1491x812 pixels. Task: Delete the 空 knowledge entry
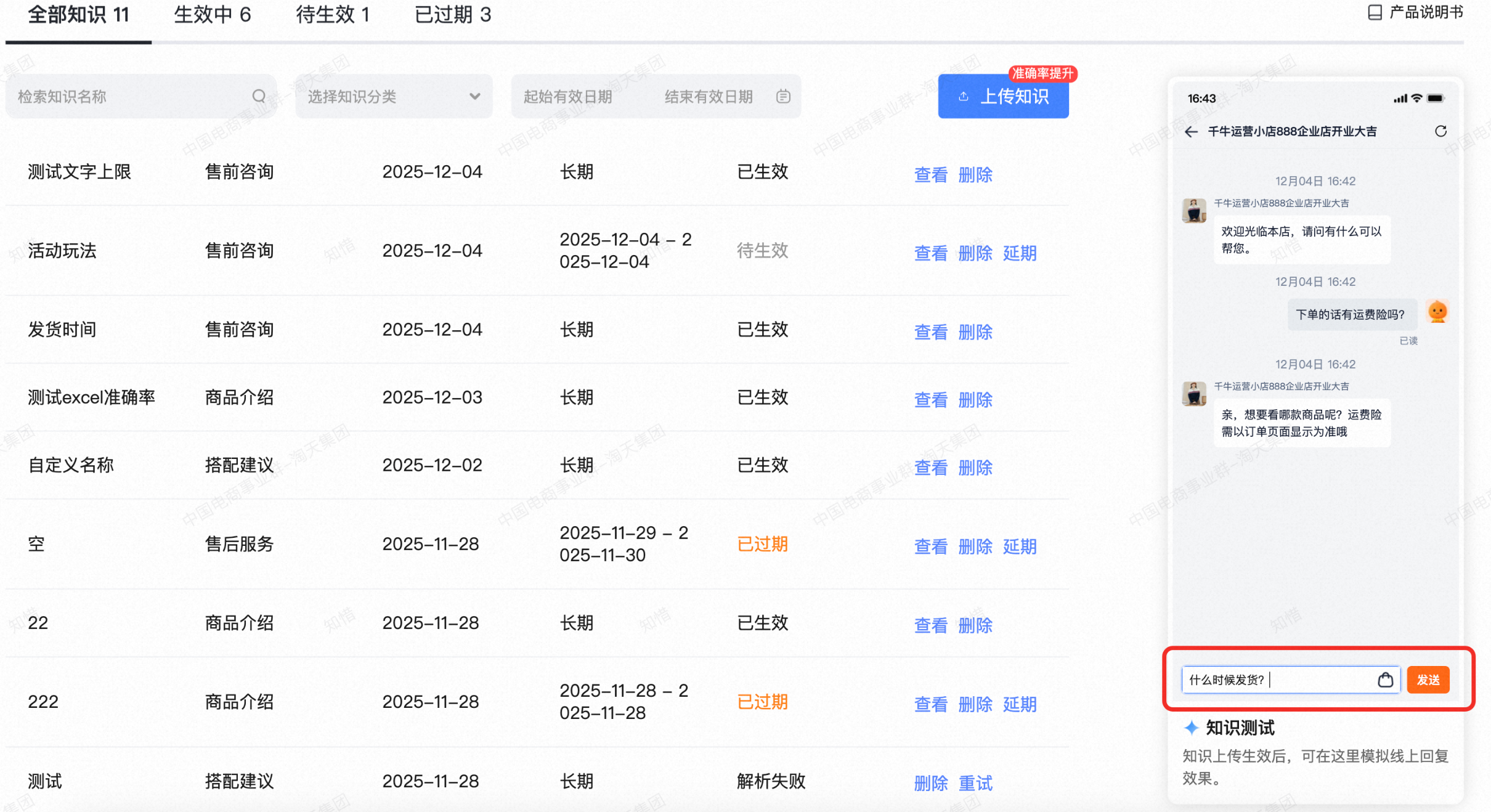click(975, 546)
